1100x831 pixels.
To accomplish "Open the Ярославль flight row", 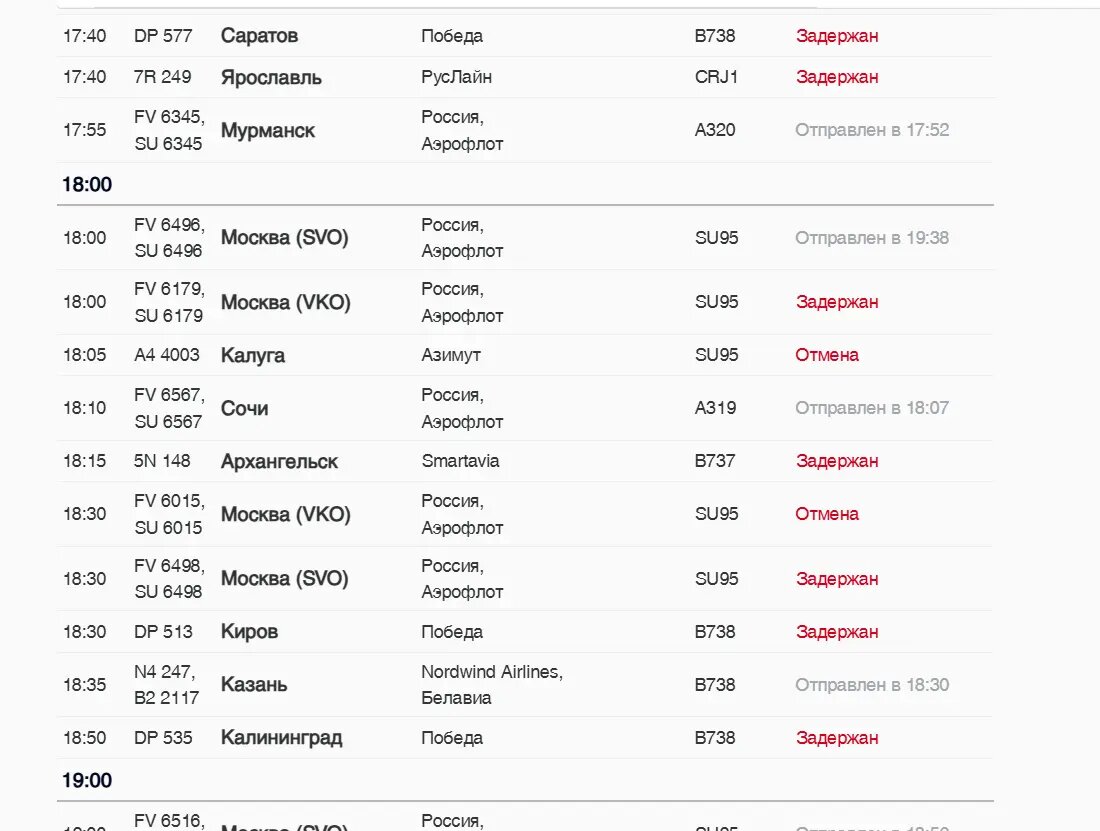I will point(271,77).
